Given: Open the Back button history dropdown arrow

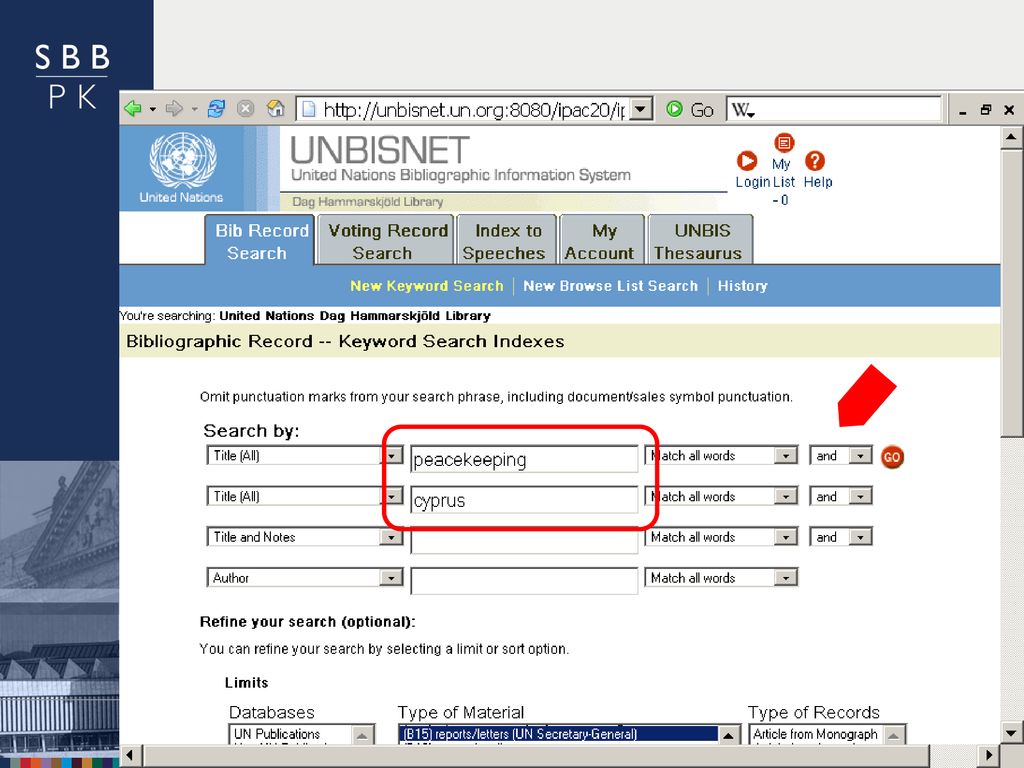Looking at the screenshot, I should click(x=153, y=109).
